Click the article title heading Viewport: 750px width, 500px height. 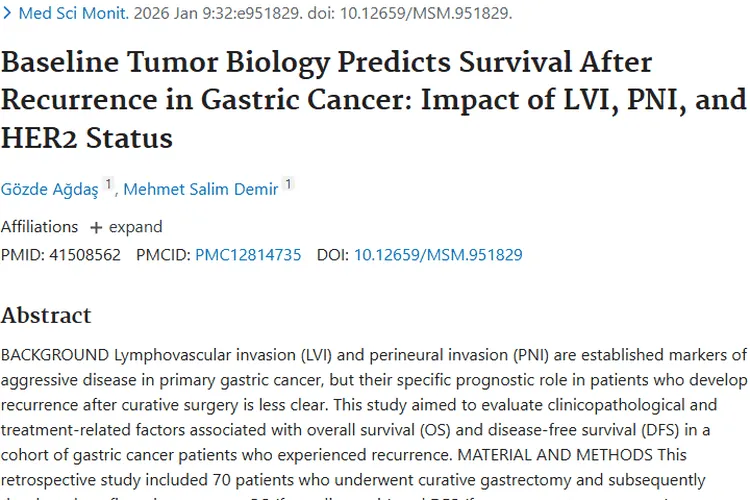pos(373,99)
